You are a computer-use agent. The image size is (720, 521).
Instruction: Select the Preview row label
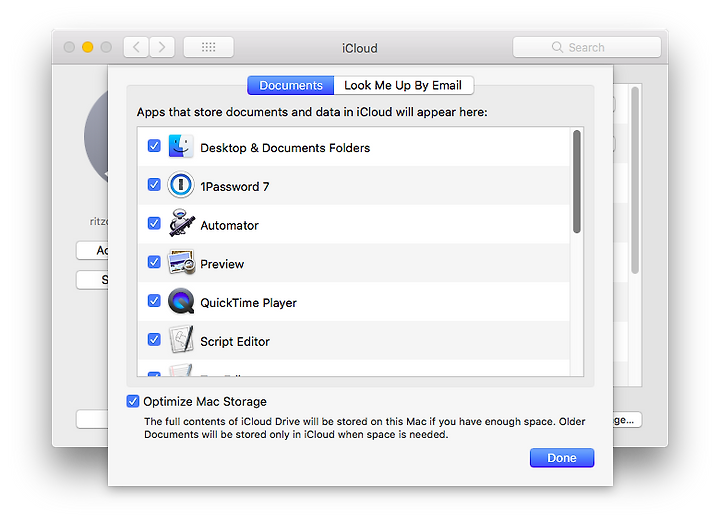pos(222,264)
